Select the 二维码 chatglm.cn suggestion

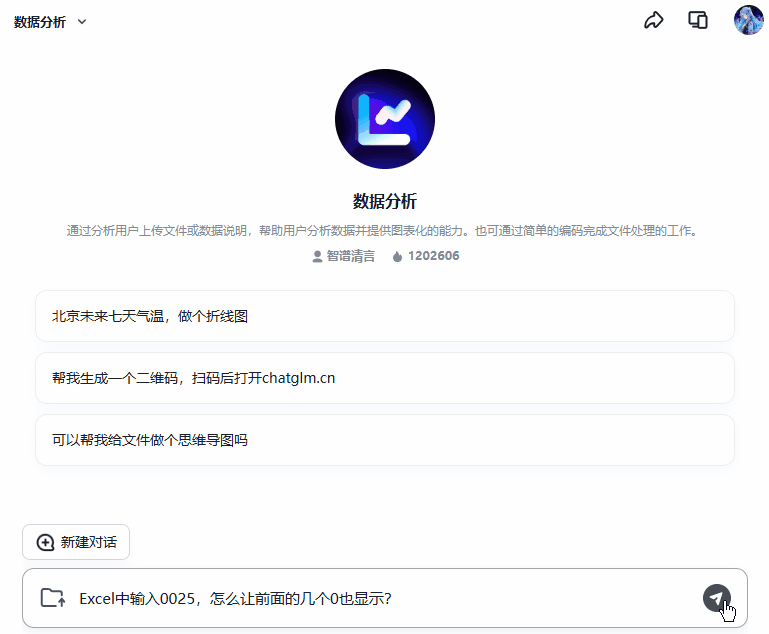(385, 378)
